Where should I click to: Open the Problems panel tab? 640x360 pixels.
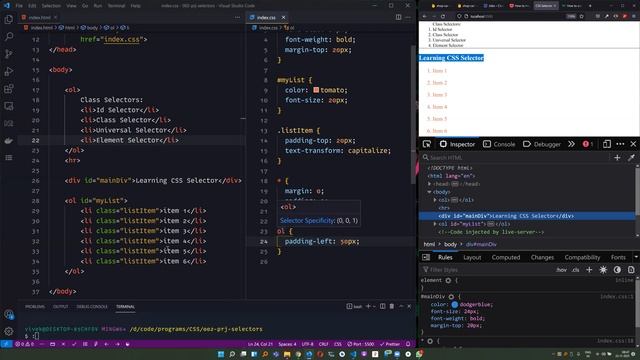(x=35, y=307)
